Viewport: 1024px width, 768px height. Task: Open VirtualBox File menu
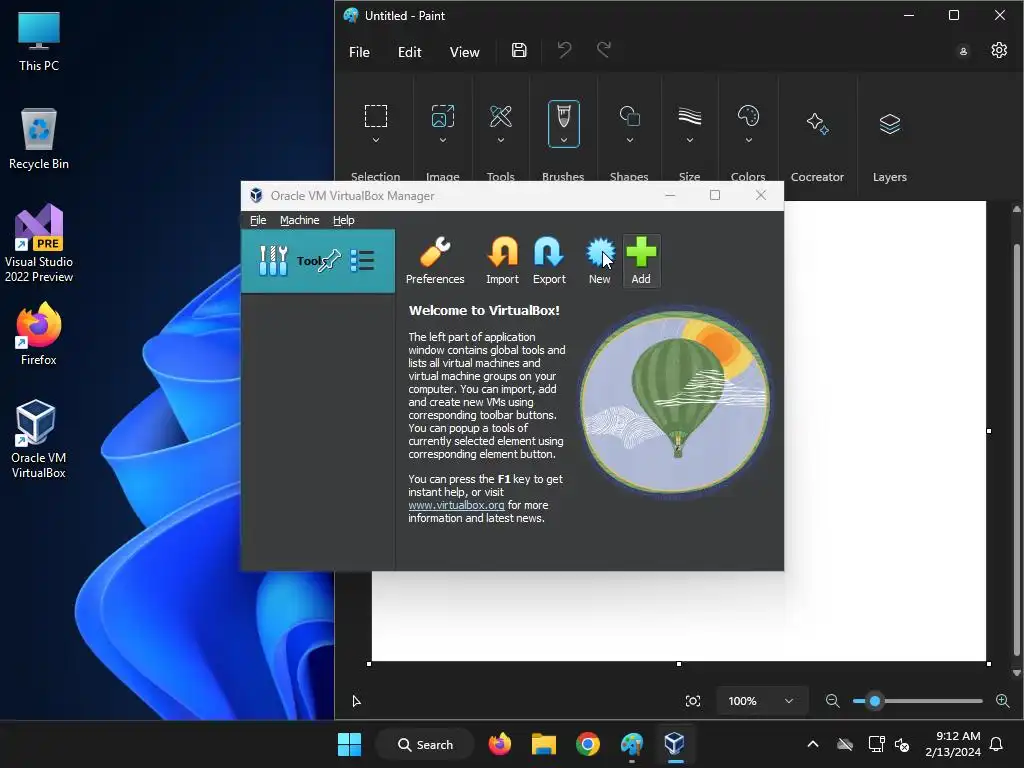point(258,220)
